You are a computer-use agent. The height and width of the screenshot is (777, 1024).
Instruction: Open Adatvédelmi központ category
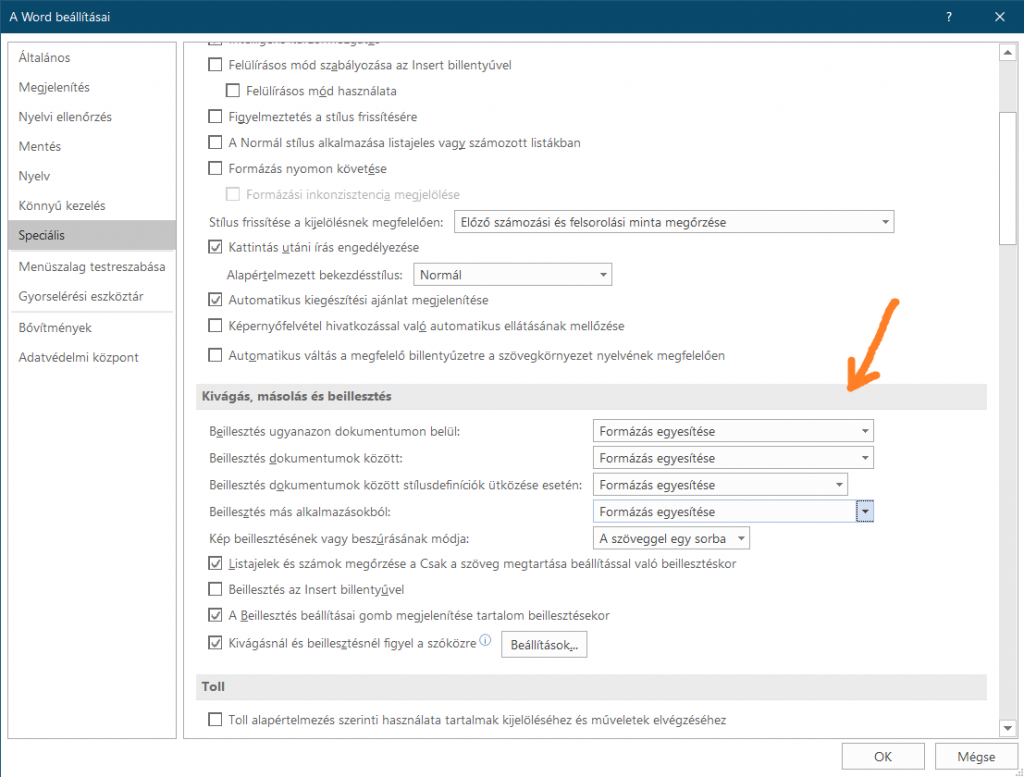[78, 357]
